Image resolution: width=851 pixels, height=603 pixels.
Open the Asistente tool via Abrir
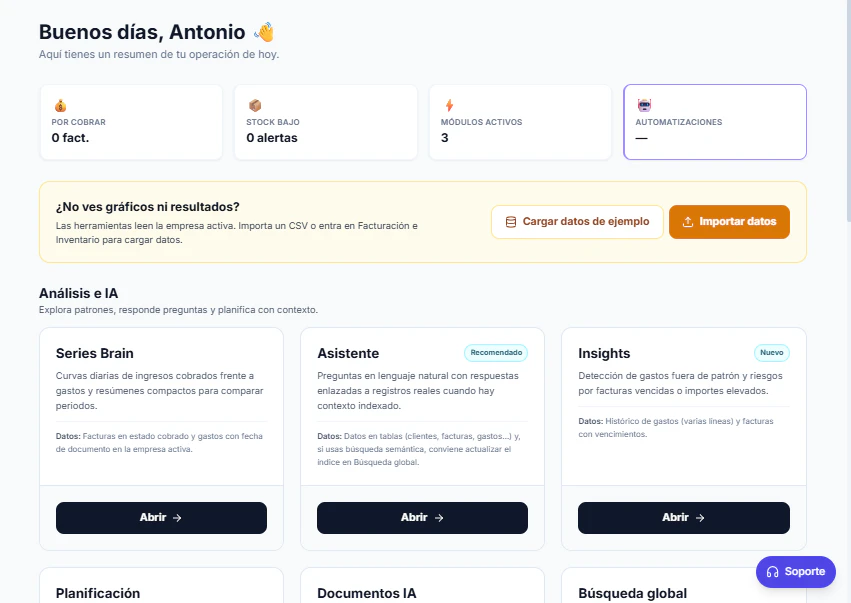[422, 517]
